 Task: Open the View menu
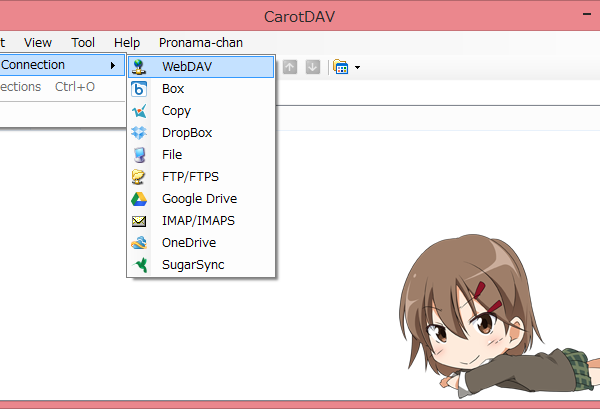pyautogui.click(x=38, y=42)
